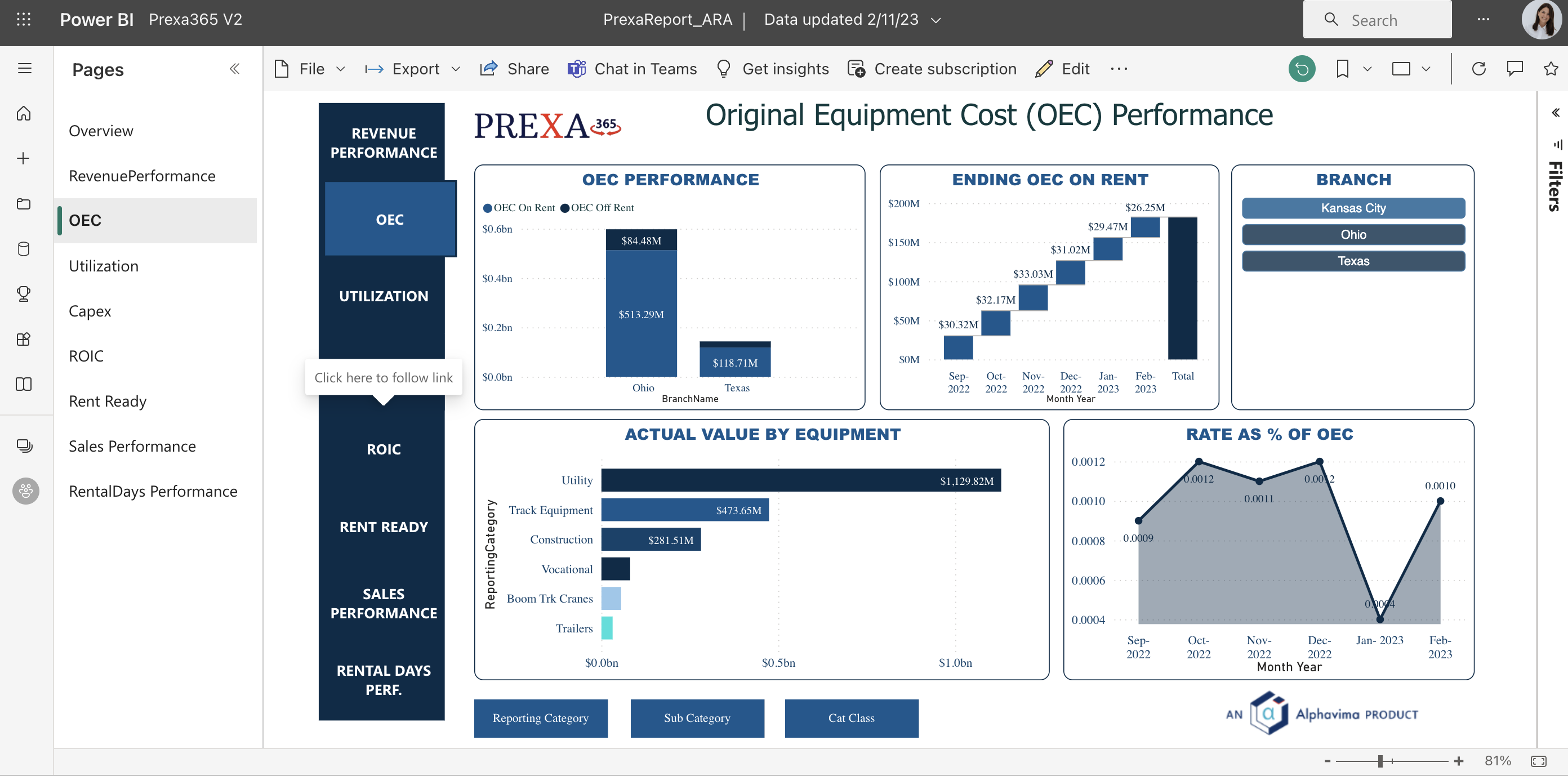1568x776 pixels.
Task: Refresh the report with the refresh icon
Action: [1479, 69]
